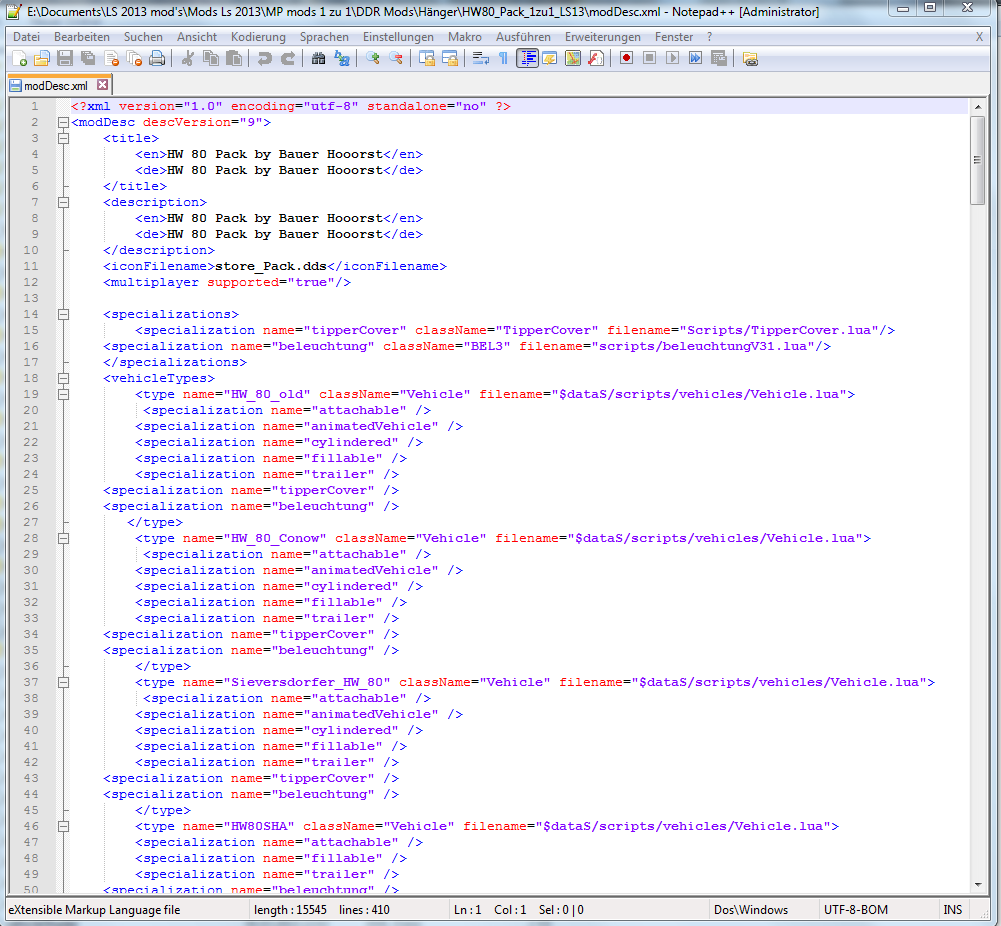Click the vertical scrollbar thumb

pos(977,160)
